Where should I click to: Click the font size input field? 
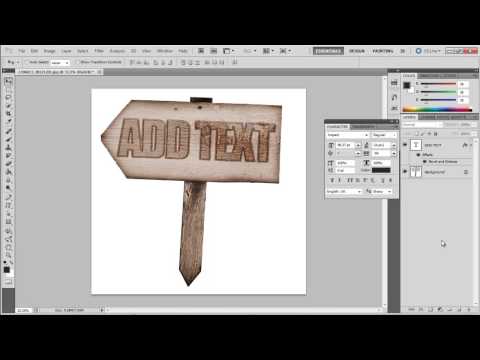[345, 145]
